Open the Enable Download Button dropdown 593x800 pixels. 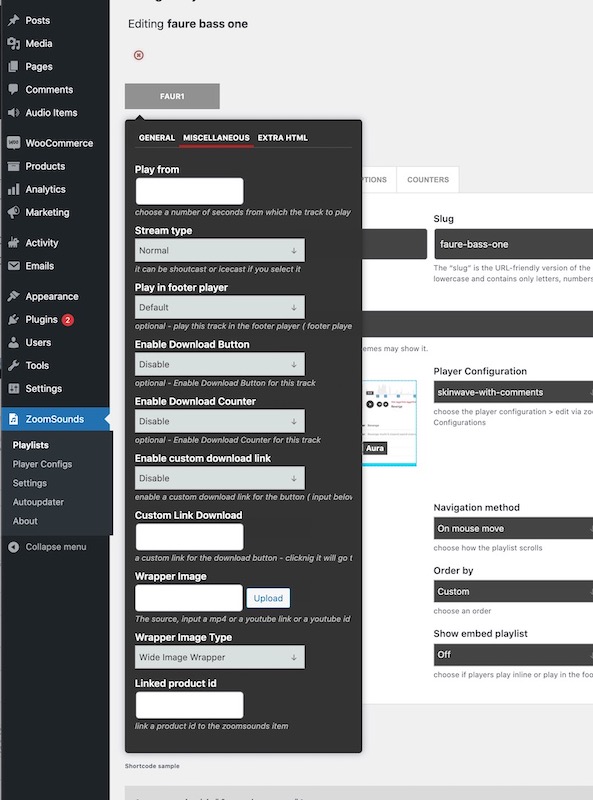220,364
